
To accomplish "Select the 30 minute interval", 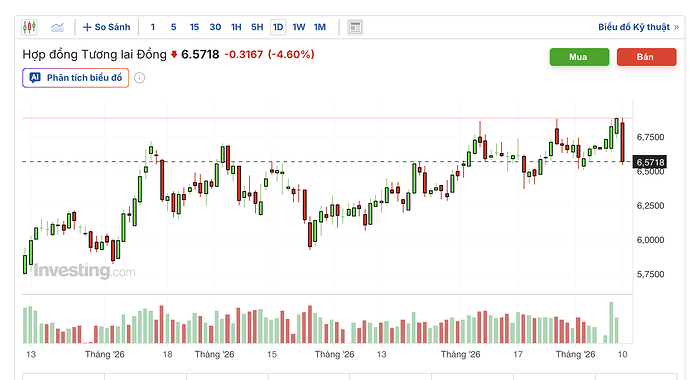I will (x=215, y=27).
